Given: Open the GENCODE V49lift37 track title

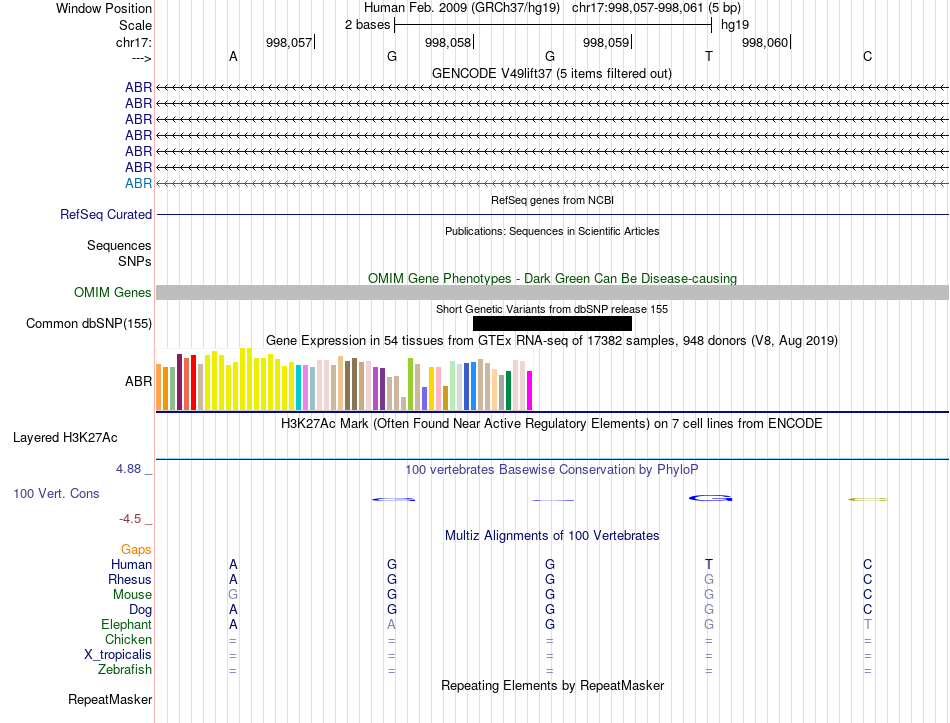Looking at the screenshot, I should click(551, 73).
